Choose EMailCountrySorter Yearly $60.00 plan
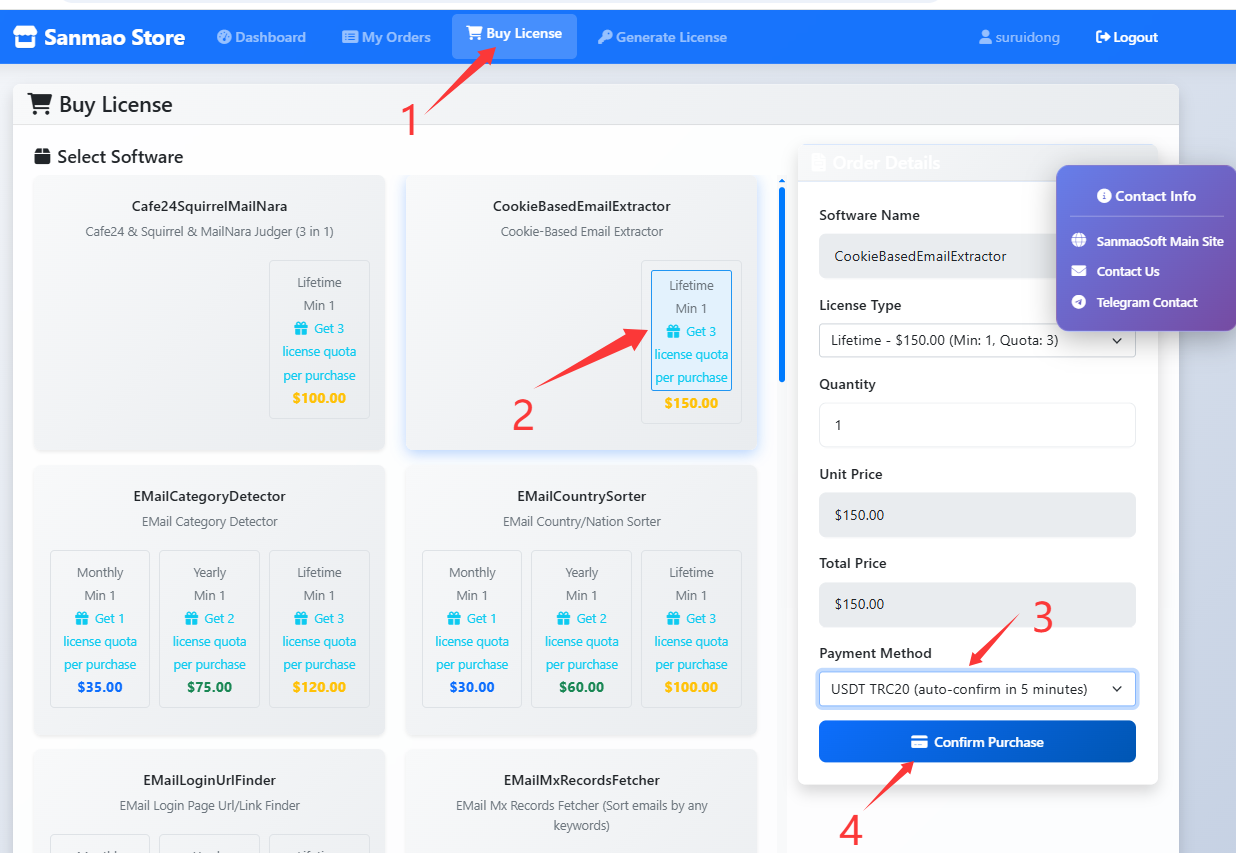The image size is (1236, 853). point(581,628)
